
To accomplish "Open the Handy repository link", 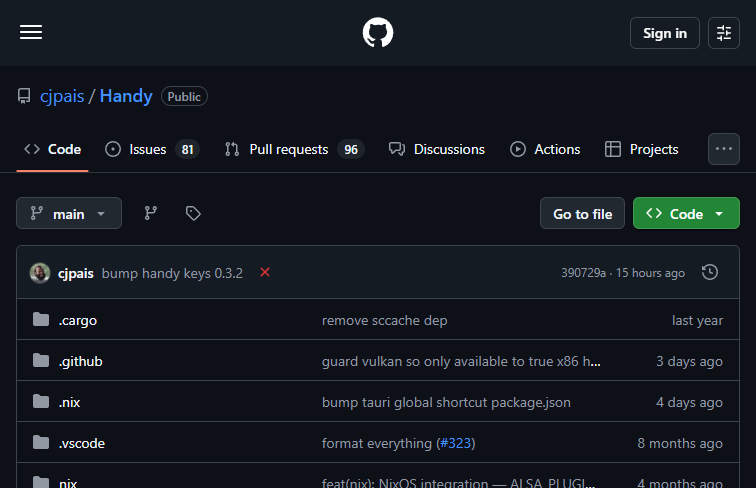I will click(126, 96).
